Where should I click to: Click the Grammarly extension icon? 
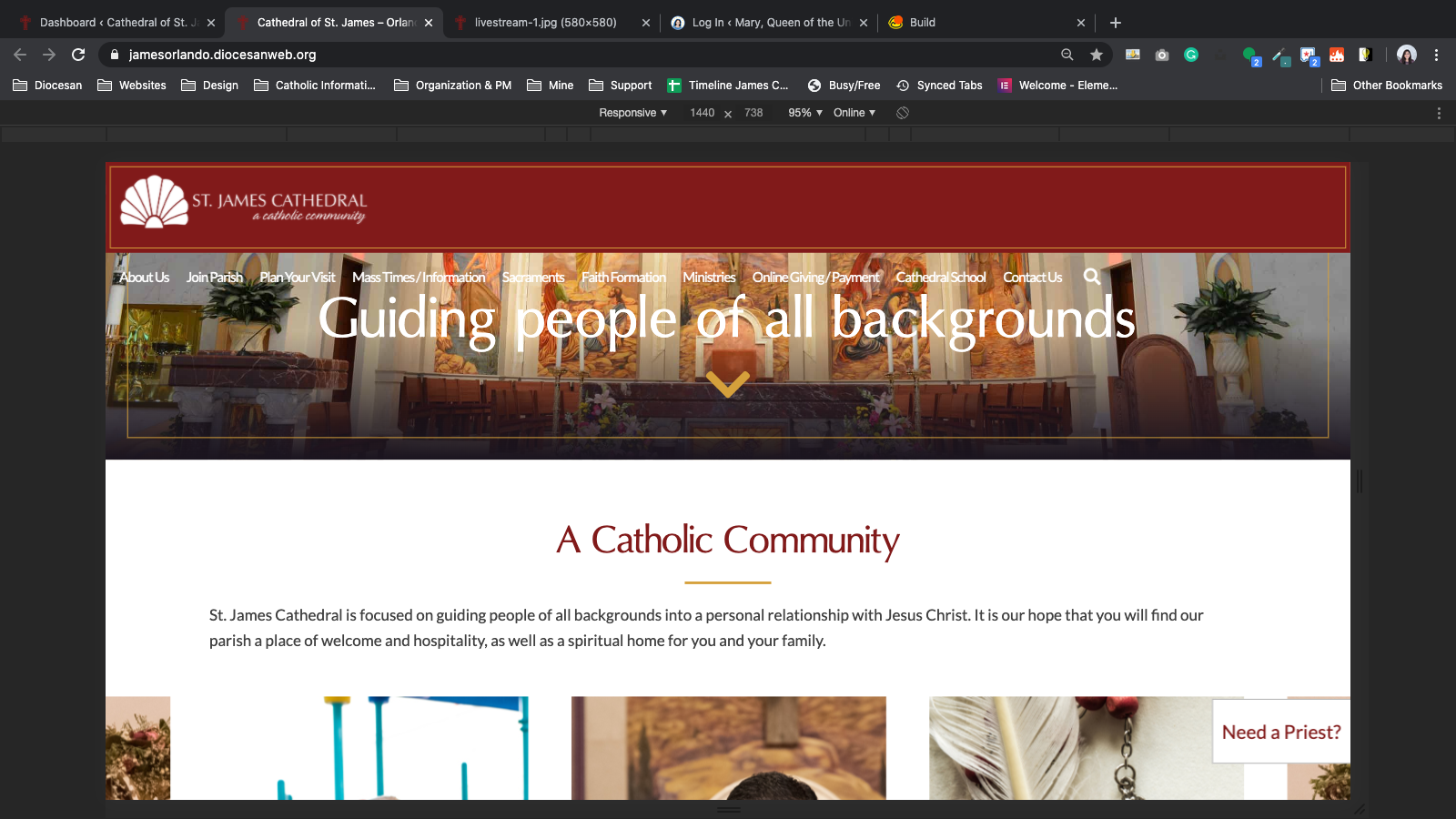pyautogui.click(x=1190, y=55)
